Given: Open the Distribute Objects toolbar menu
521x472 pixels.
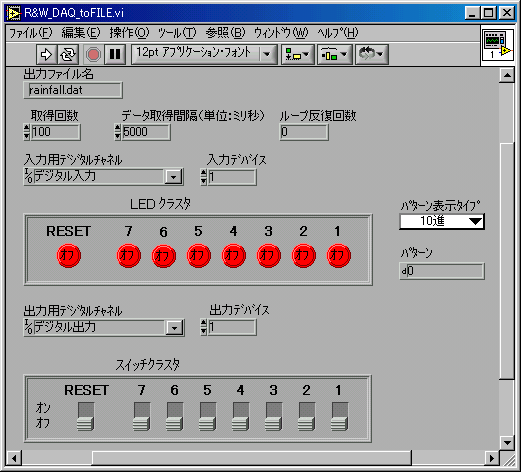Looking at the screenshot, I should click(334, 54).
